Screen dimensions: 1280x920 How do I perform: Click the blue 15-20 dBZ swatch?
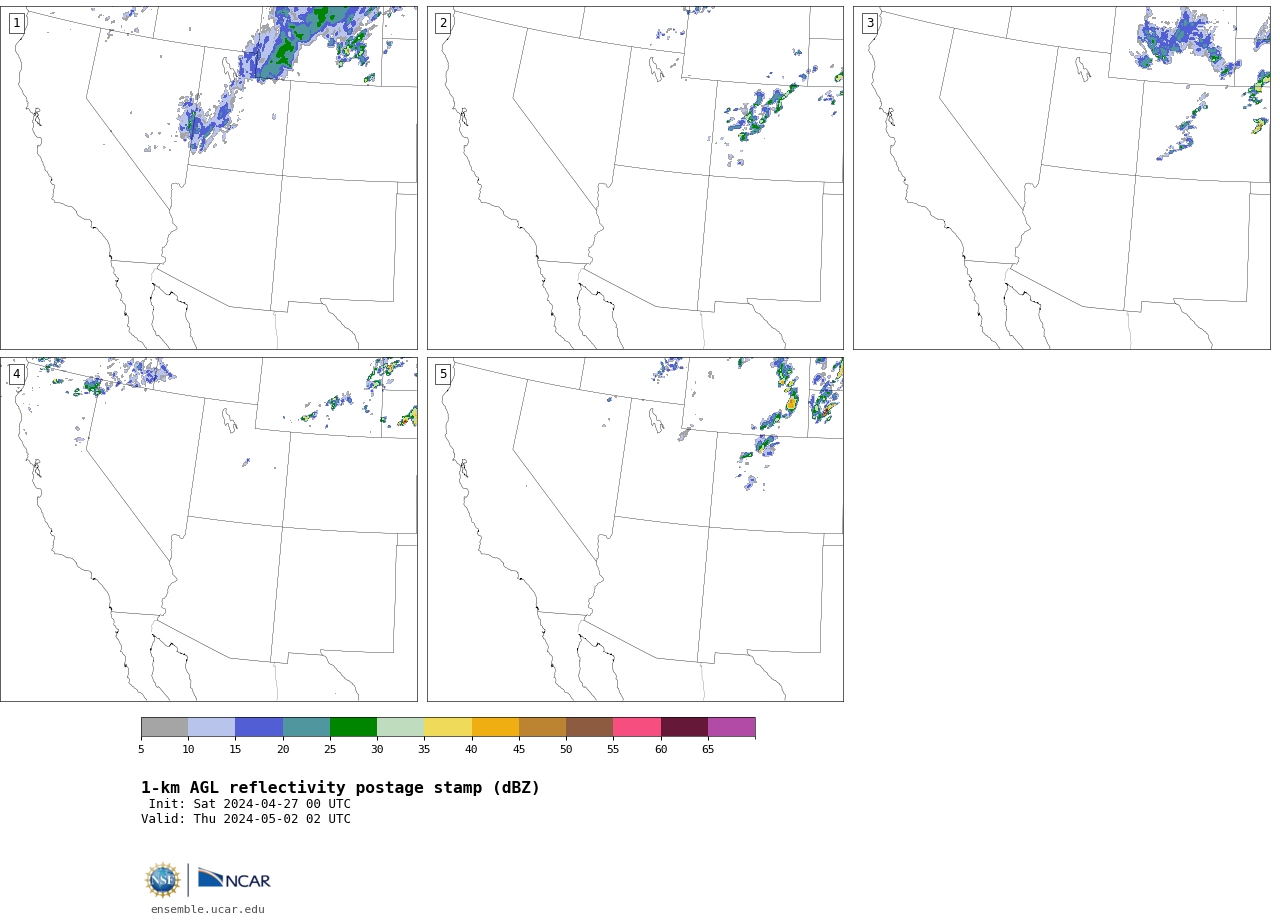click(259, 727)
